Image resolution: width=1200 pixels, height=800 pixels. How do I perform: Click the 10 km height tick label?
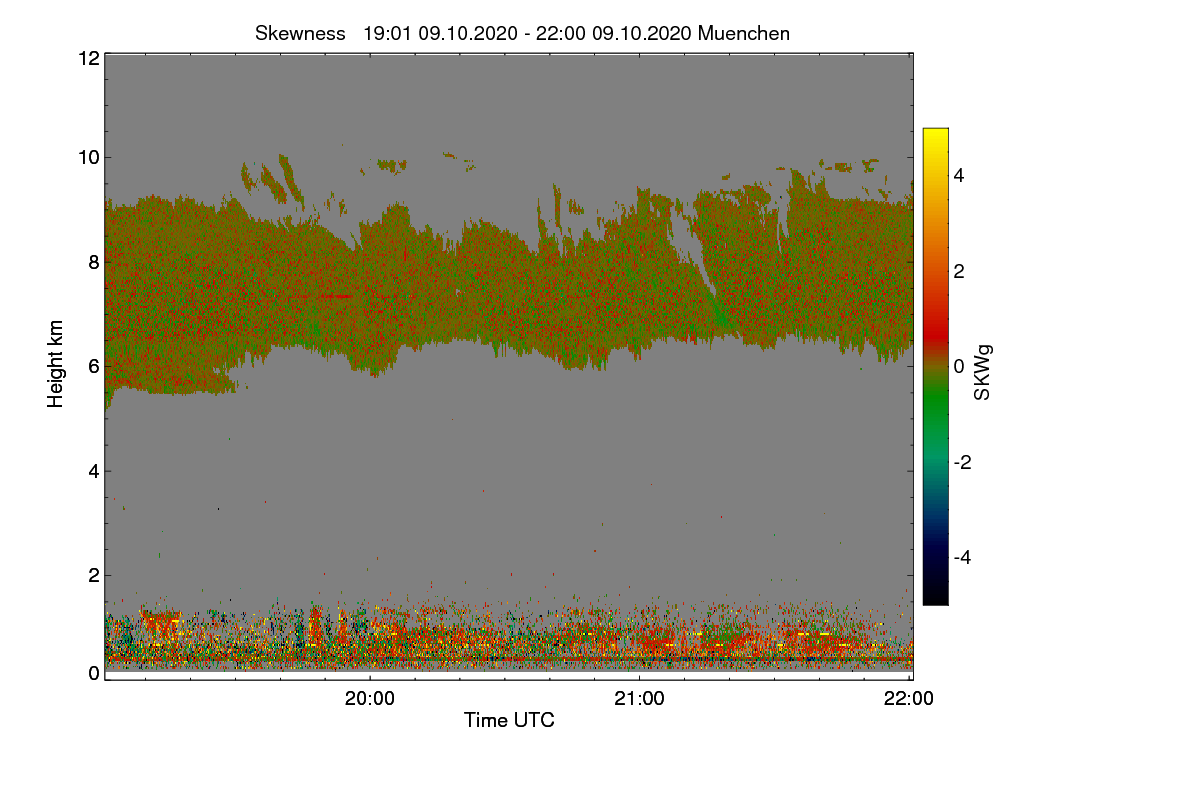(87, 156)
